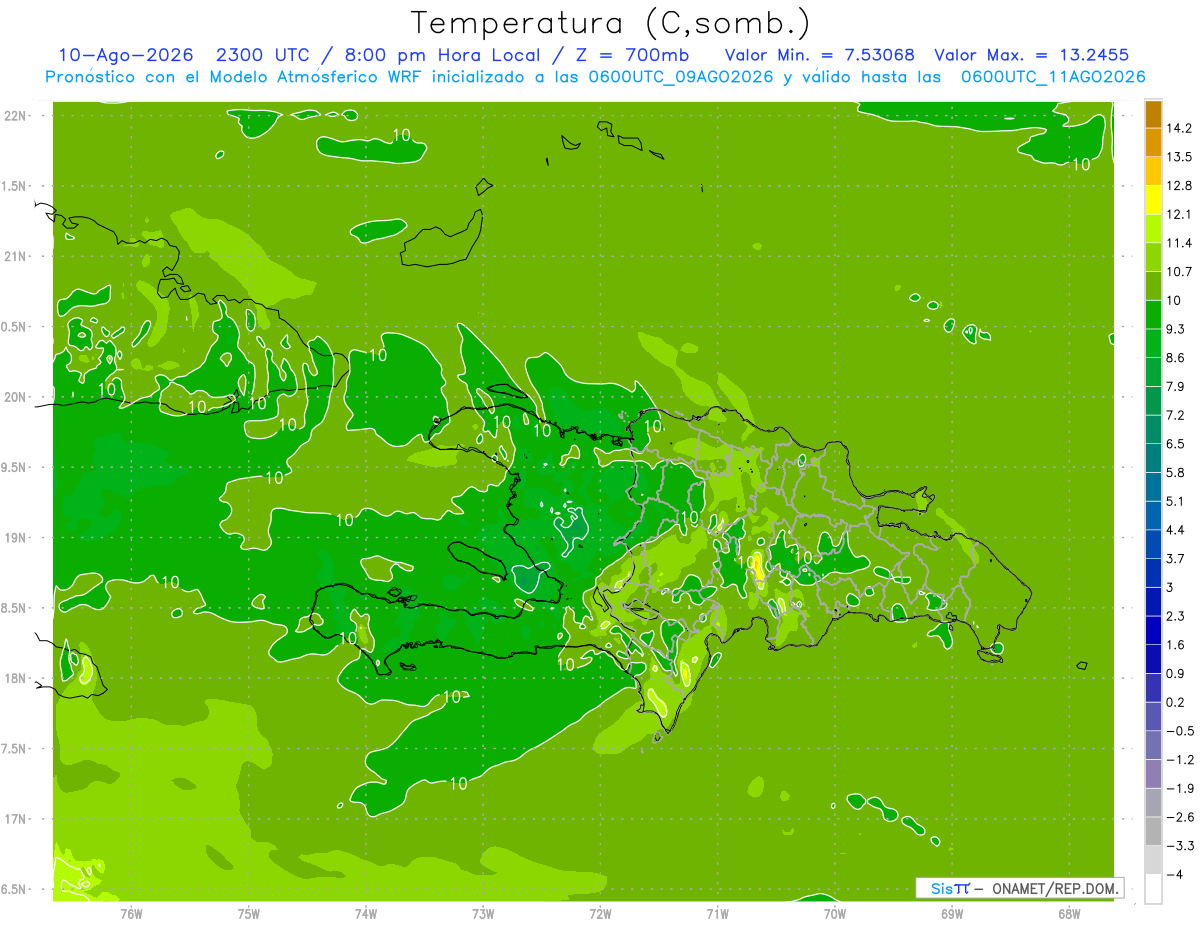The image size is (1200, 927).
Task: Click latitude axis label '17N'
Action: tap(15, 819)
